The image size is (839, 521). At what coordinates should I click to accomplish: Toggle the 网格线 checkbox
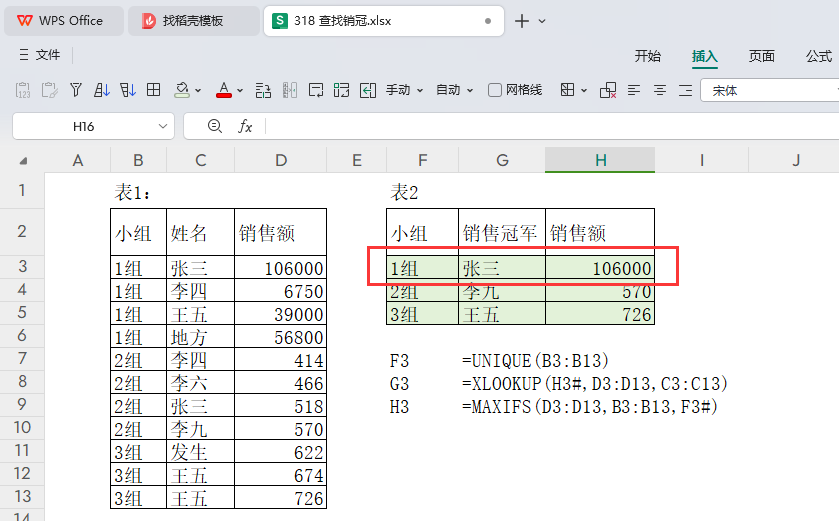pyautogui.click(x=495, y=90)
